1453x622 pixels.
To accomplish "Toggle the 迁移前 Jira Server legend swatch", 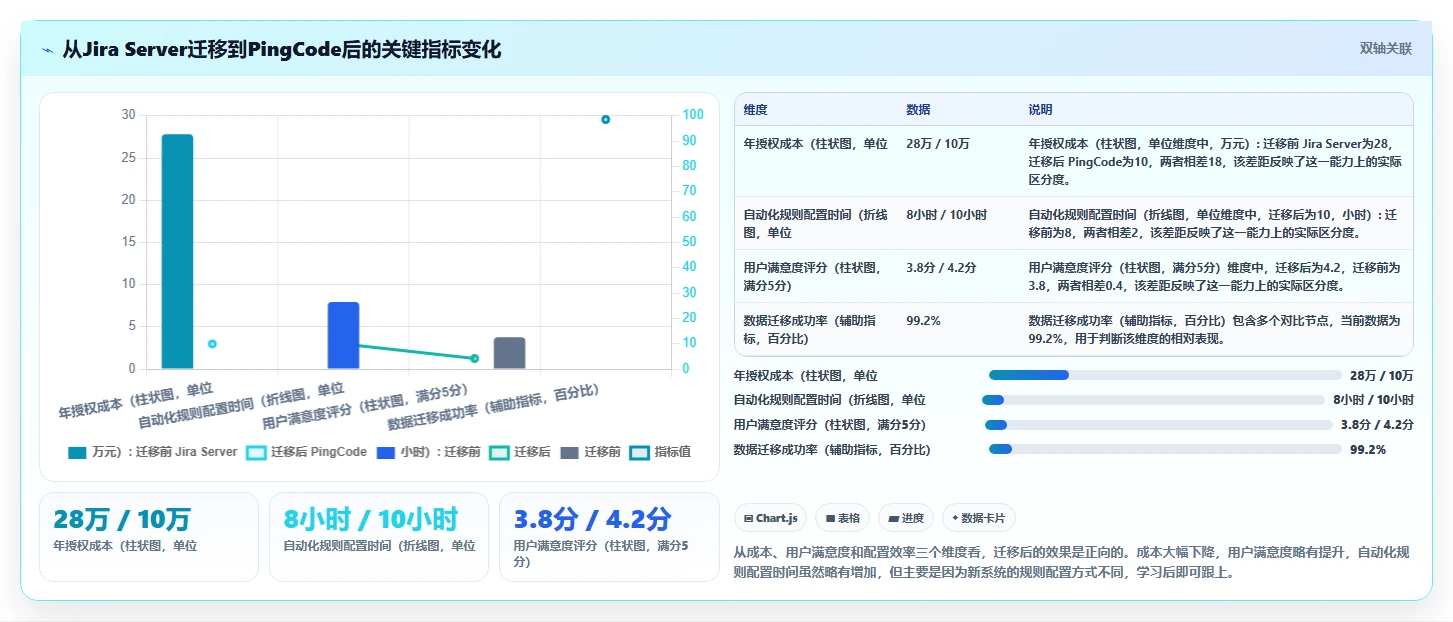I will pos(77,452).
